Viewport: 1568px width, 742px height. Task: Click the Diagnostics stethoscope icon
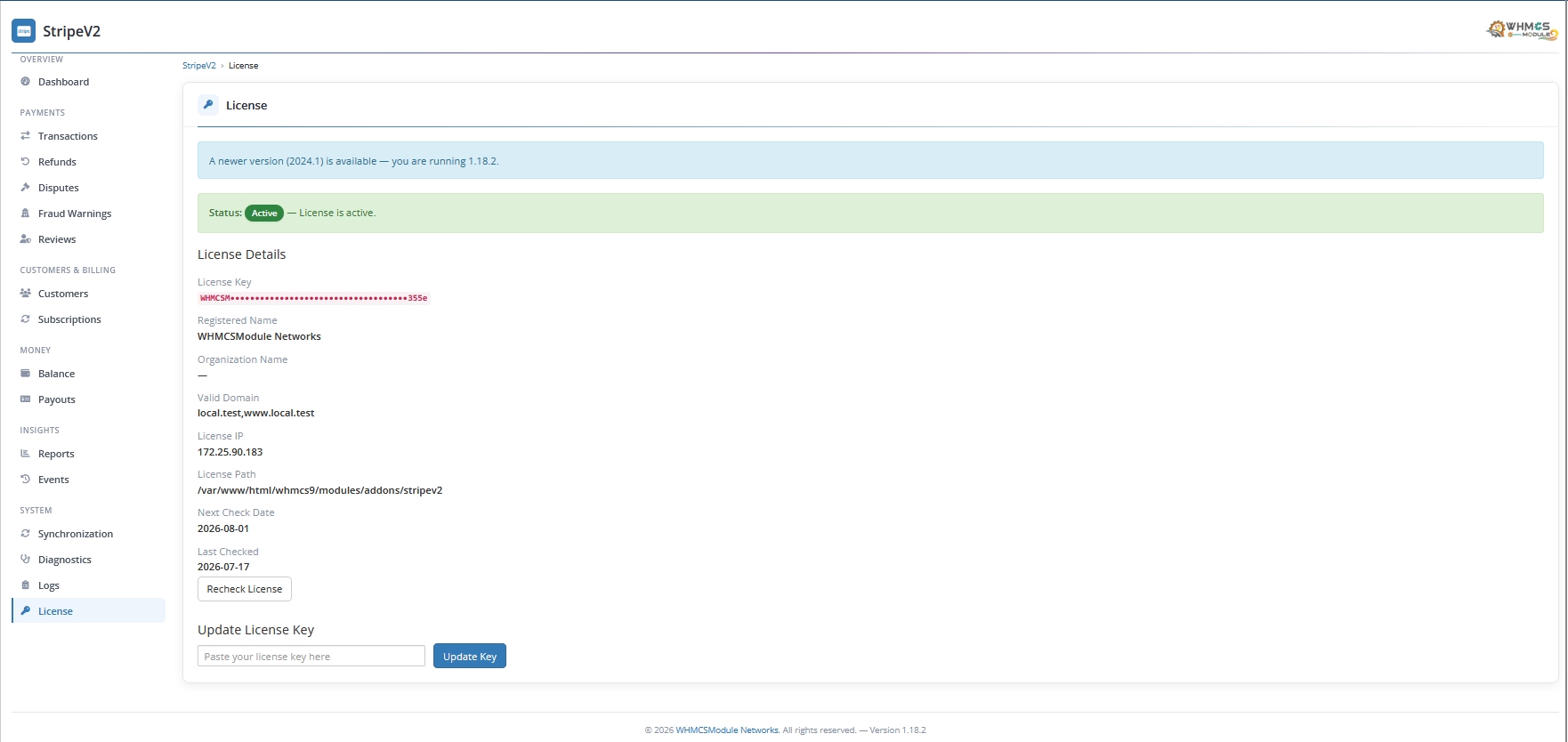point(26,560)
